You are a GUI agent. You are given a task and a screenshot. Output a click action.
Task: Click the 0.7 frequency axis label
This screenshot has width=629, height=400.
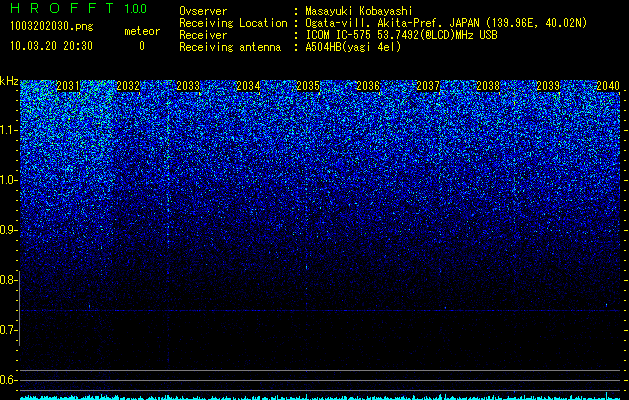point(7,330)
